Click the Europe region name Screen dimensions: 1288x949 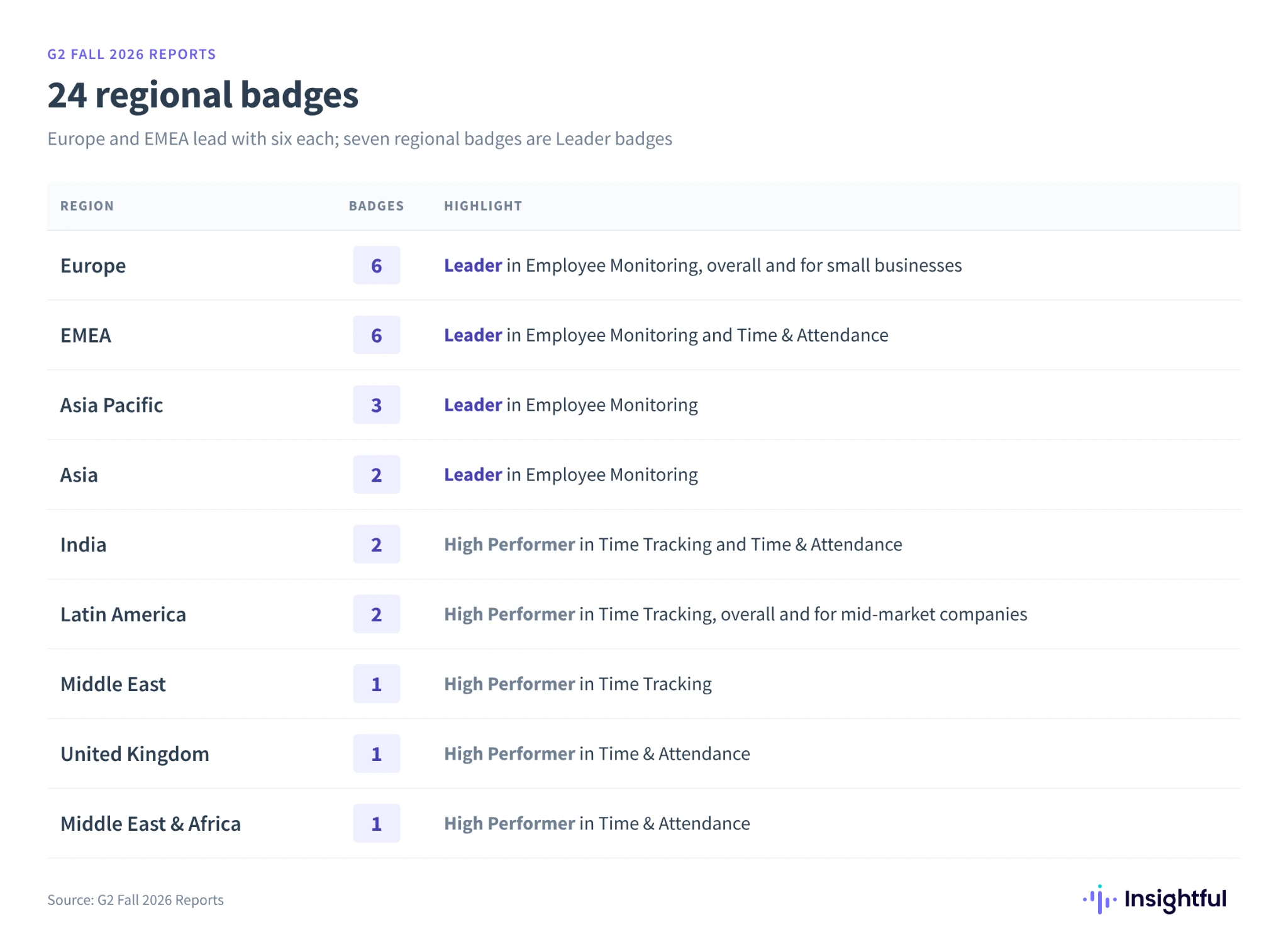[93, 266]
